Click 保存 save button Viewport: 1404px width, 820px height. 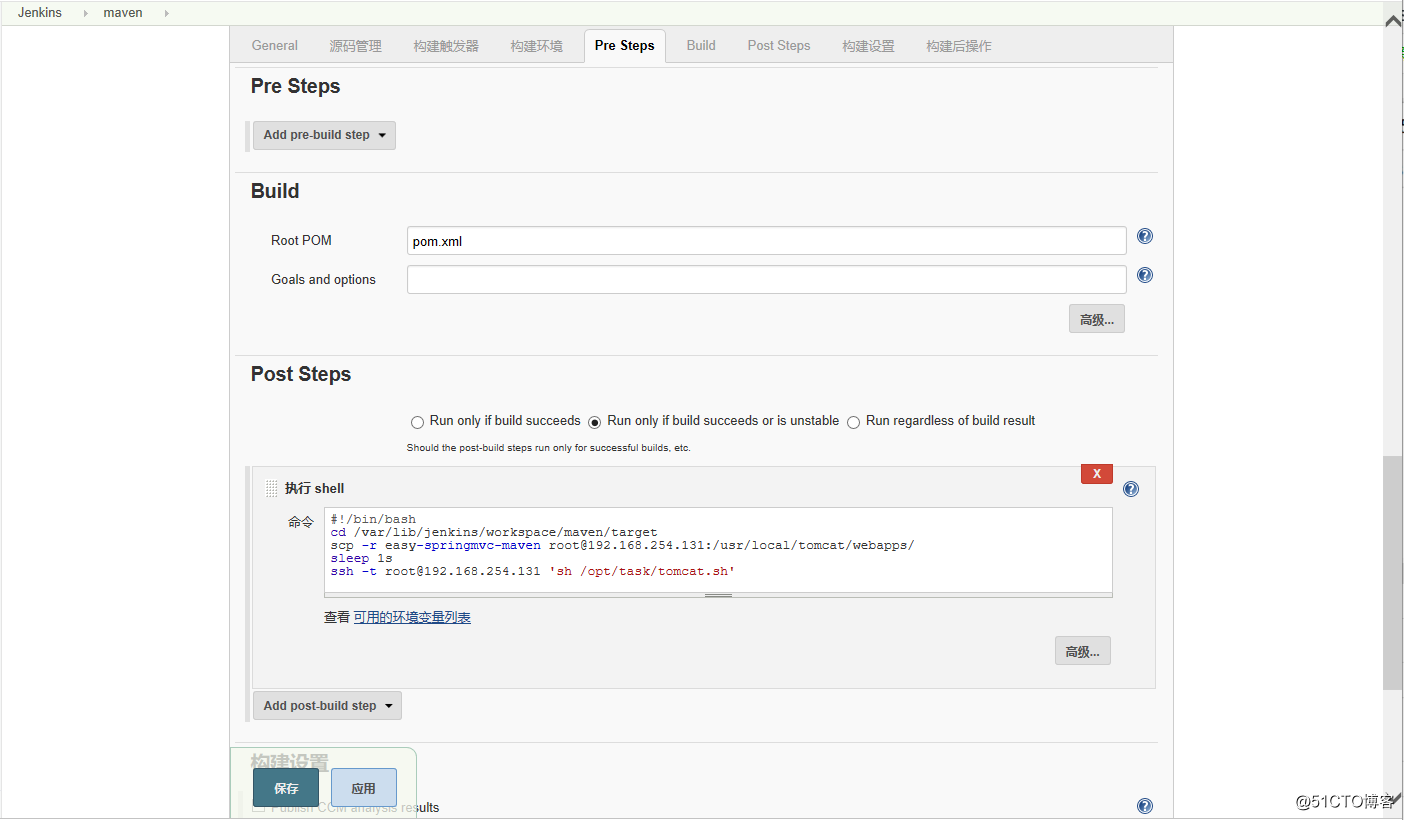pyautogui.click(x=286, y=788)
